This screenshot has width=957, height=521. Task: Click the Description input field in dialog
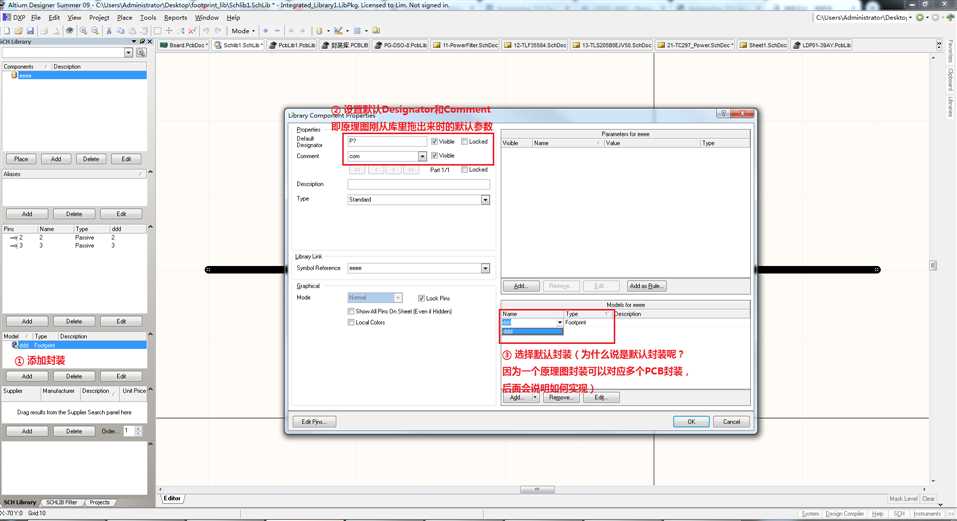coord(419,184)
